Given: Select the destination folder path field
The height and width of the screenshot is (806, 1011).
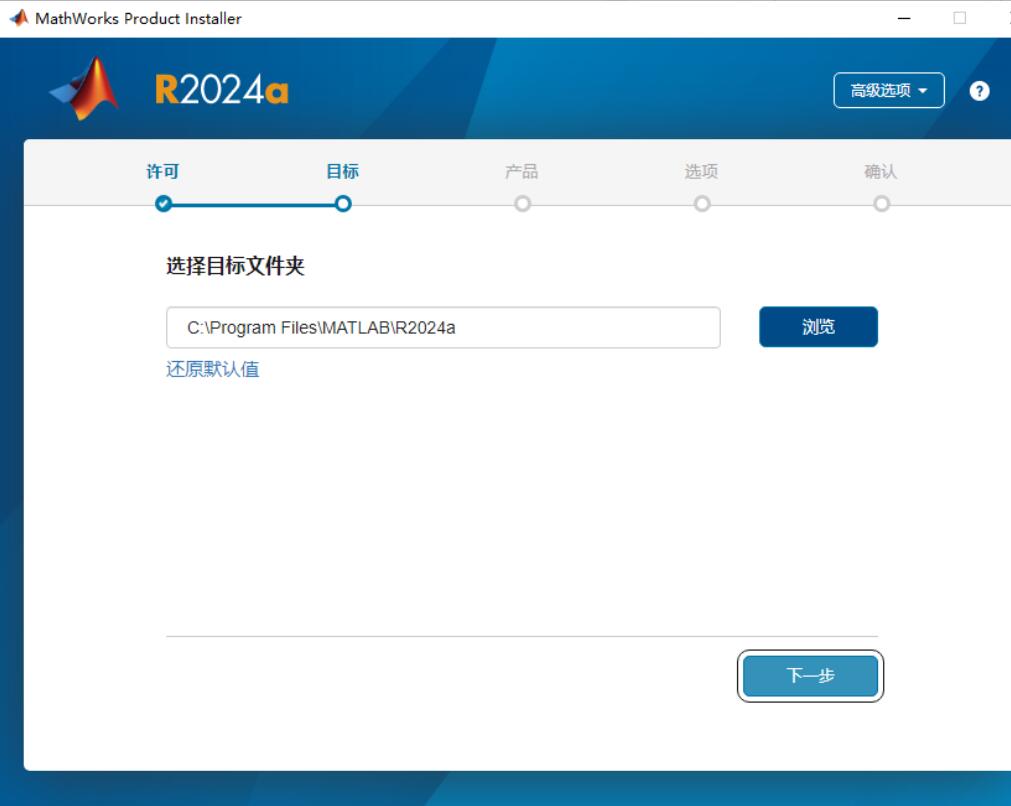Looking at the screenshot, I should click(x=444, y=327).
